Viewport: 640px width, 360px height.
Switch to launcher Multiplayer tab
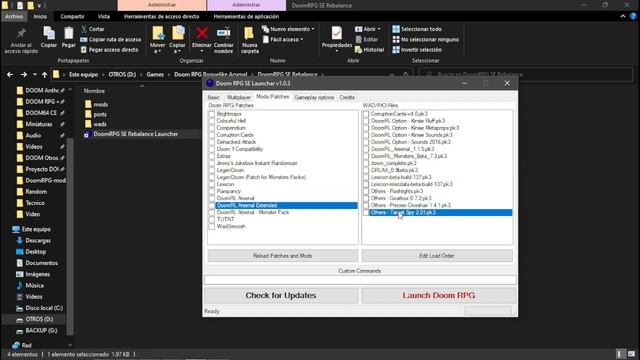pyautogui.click(x=239, y=98)
